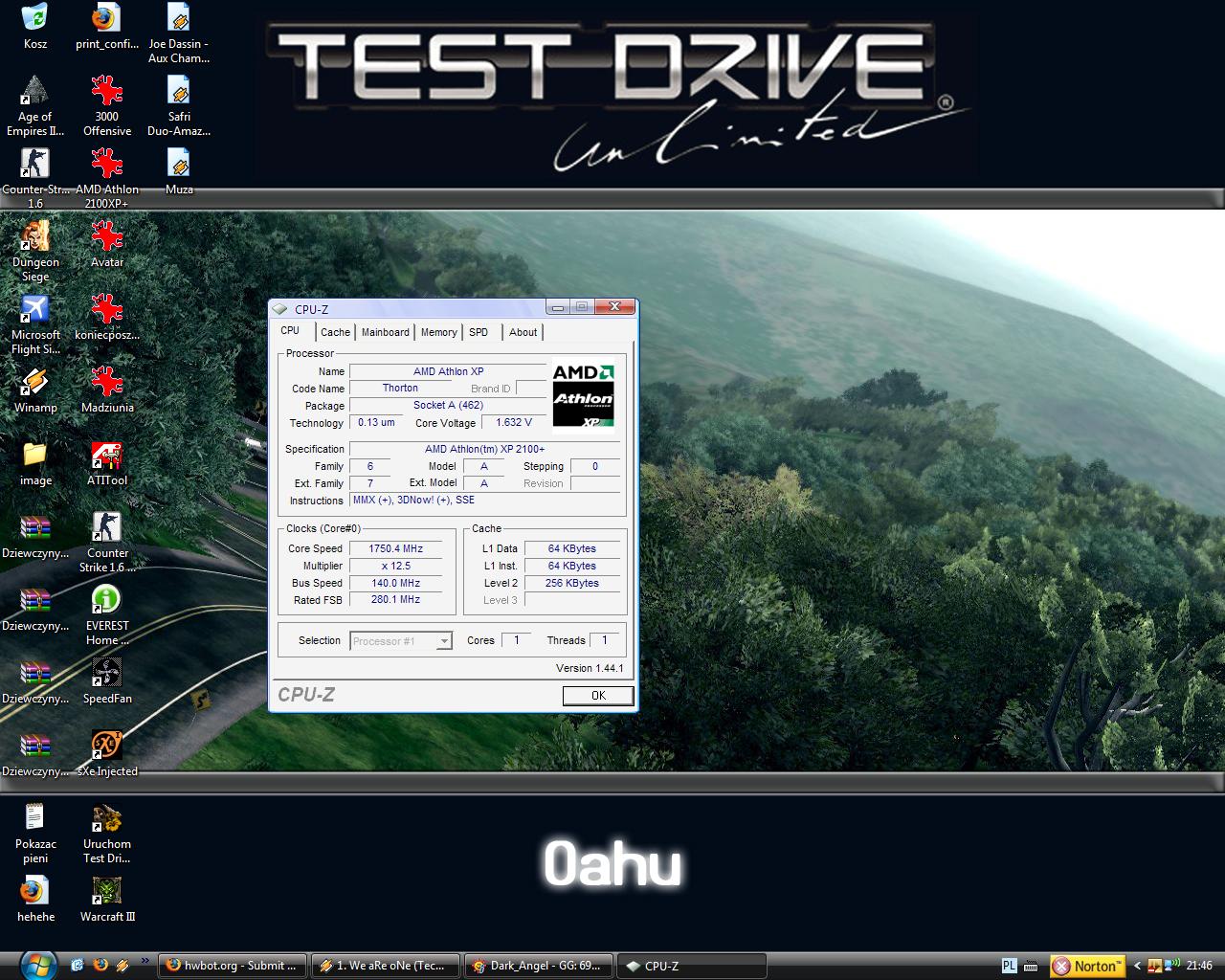Open the Muza desktop file

tap(179, 172)
